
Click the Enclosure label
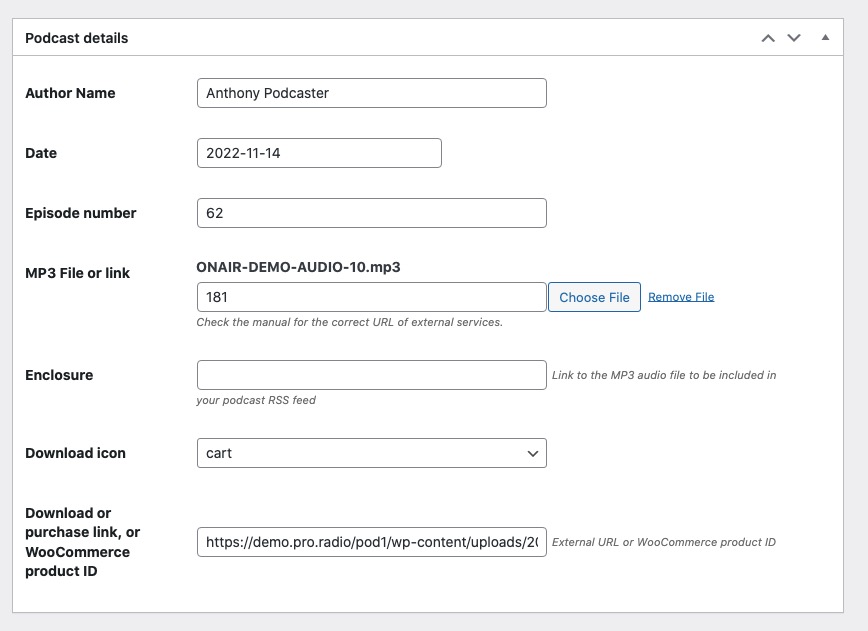[x=59, y=375]
